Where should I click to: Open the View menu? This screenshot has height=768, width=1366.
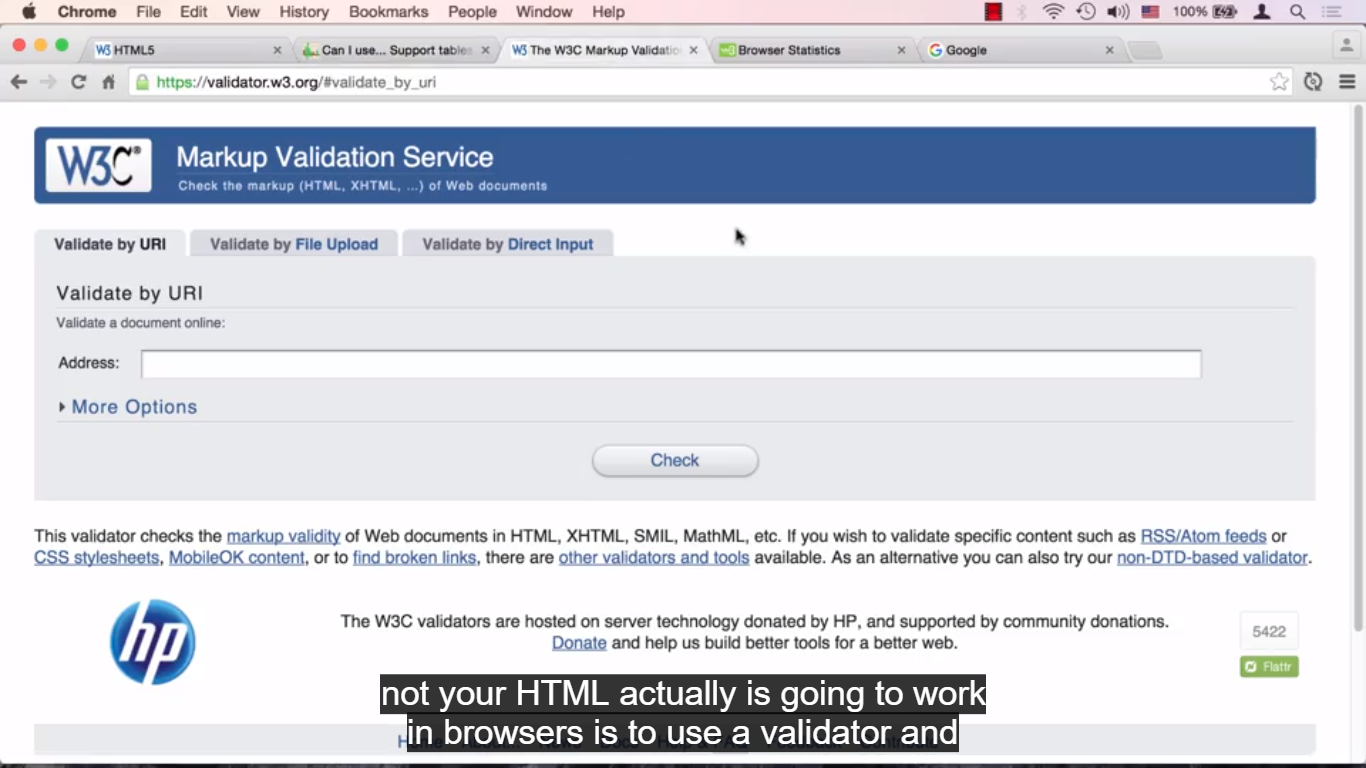[x=243, y=12]
